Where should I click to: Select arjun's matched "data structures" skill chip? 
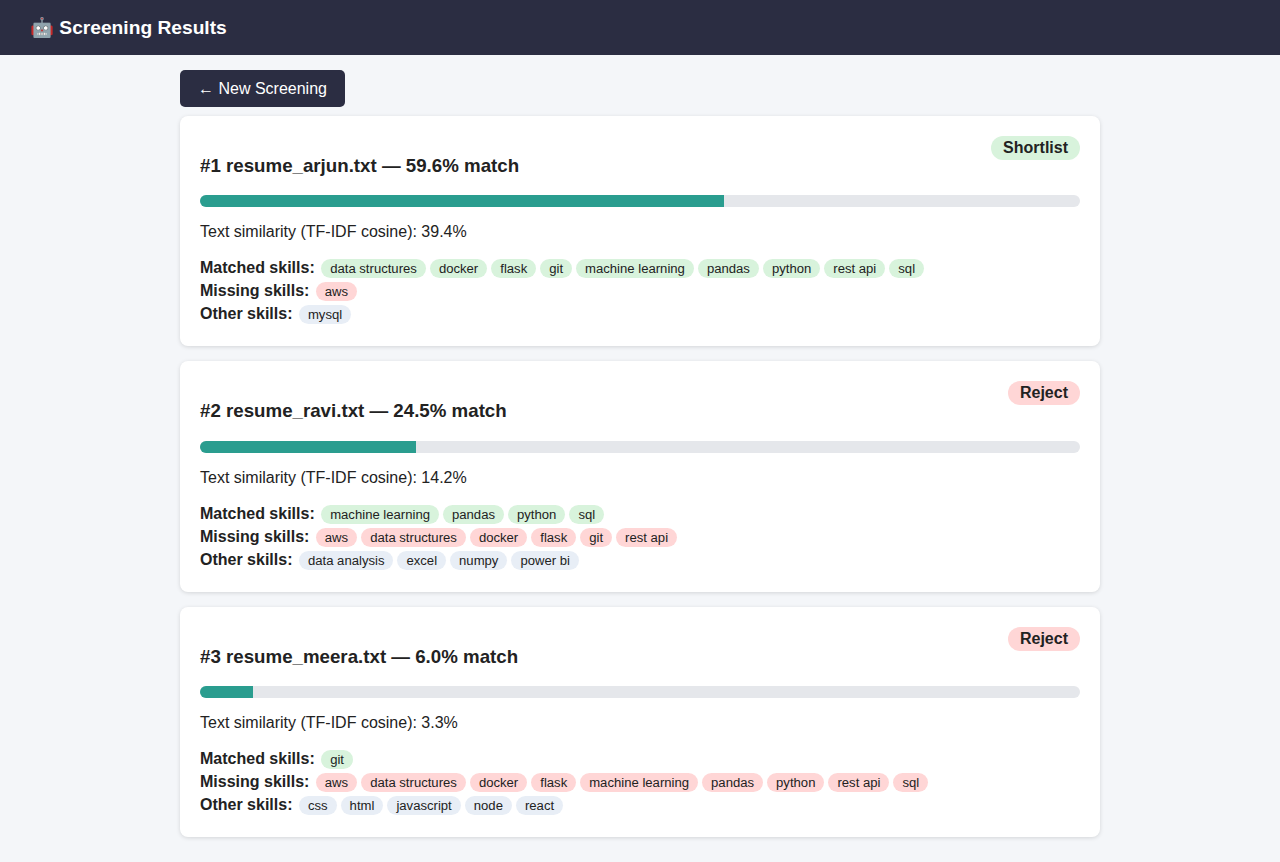coord(373,269)
